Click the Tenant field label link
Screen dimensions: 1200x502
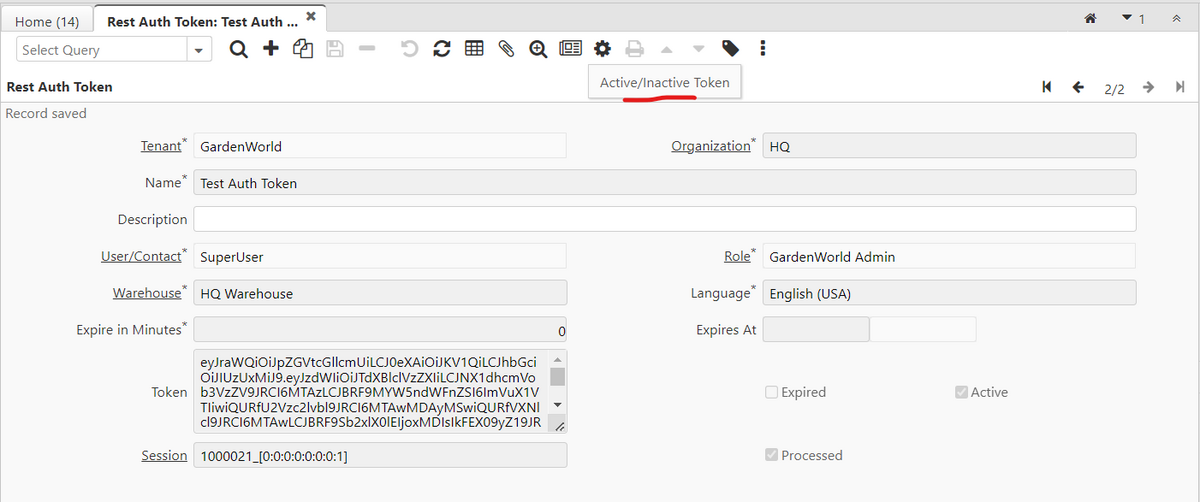(160, 146)
